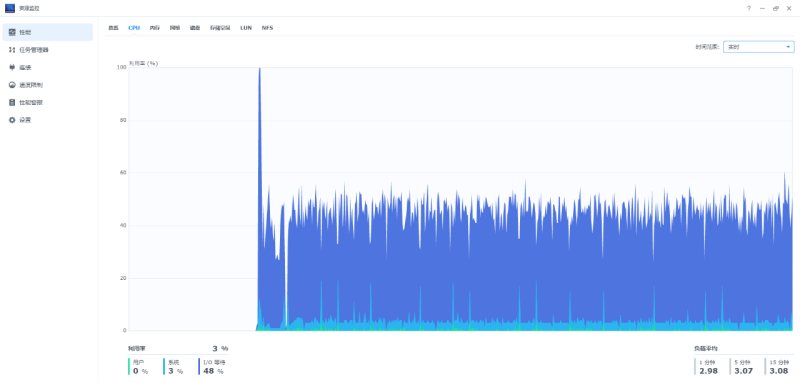
Task: Switch to the Memory (内存) tab
Action: 155,28
